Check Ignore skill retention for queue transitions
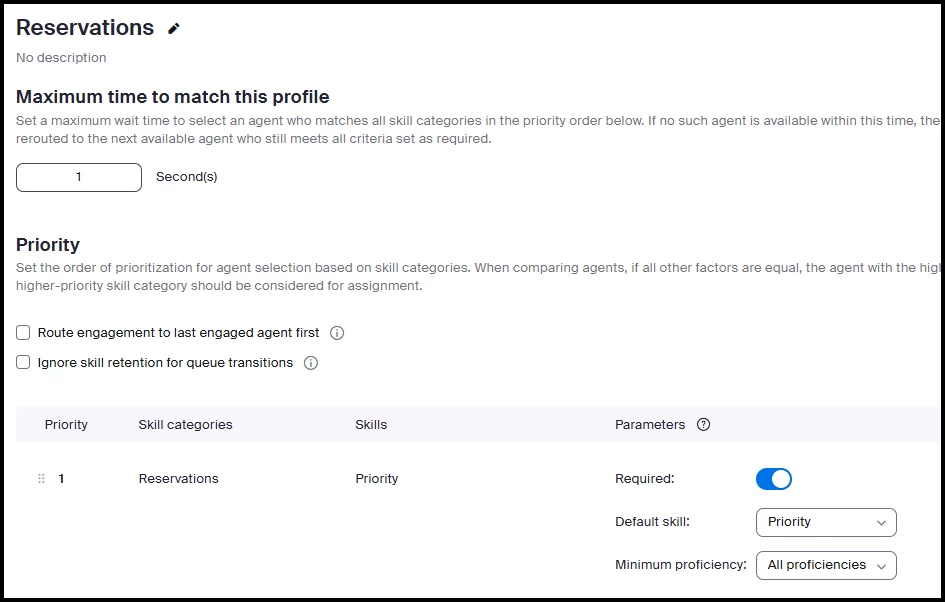Image resolution: width=945 pixels, height=602 pixels. pyautogui.click(x=23, y=363)
